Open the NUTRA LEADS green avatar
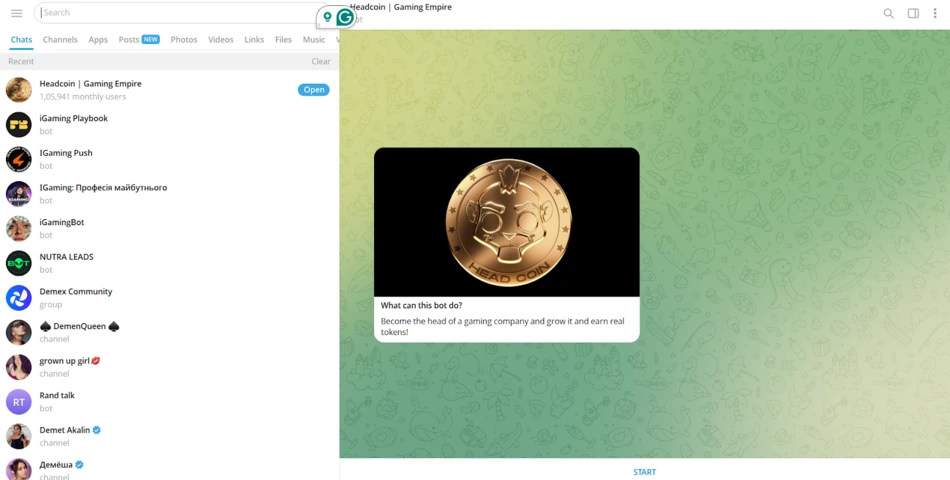 pyautogui.click(x=19, y=263)
